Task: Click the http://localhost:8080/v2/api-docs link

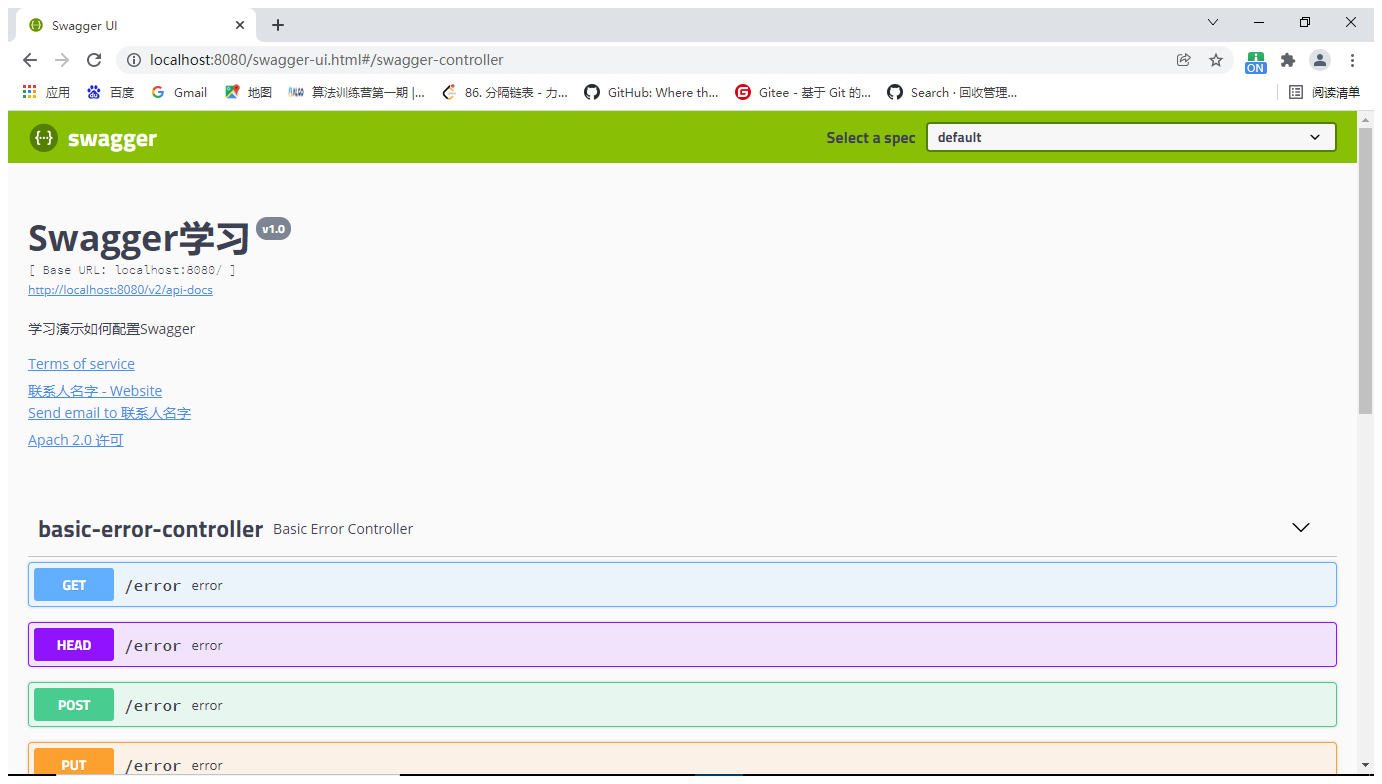Action: click(120, 289)
